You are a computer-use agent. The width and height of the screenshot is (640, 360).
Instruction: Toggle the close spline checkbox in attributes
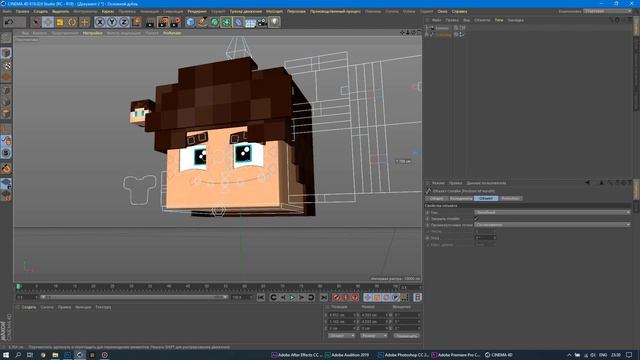click(x=476, y=219)
